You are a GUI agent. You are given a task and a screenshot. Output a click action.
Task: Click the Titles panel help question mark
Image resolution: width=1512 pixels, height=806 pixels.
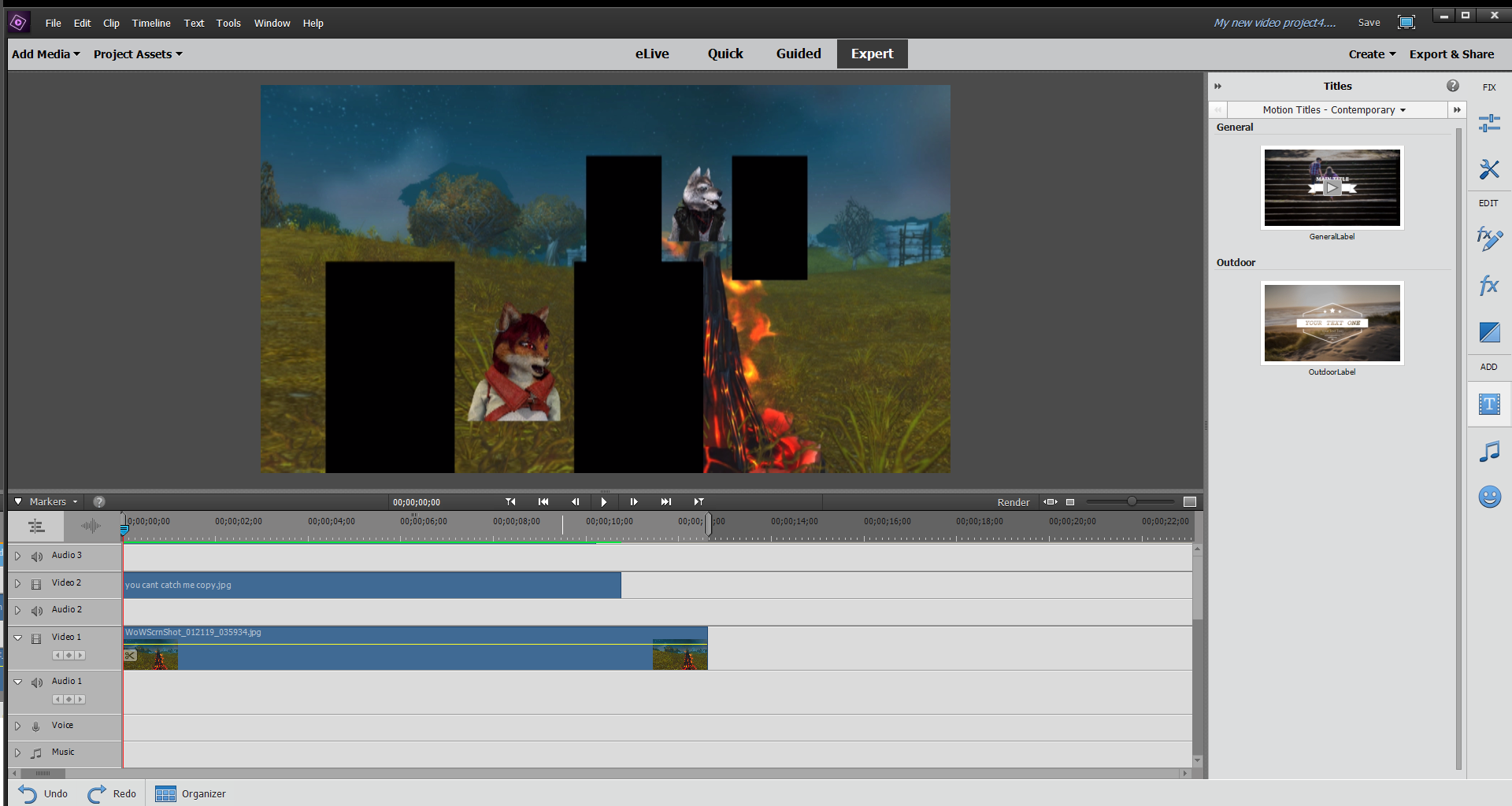1452,86
